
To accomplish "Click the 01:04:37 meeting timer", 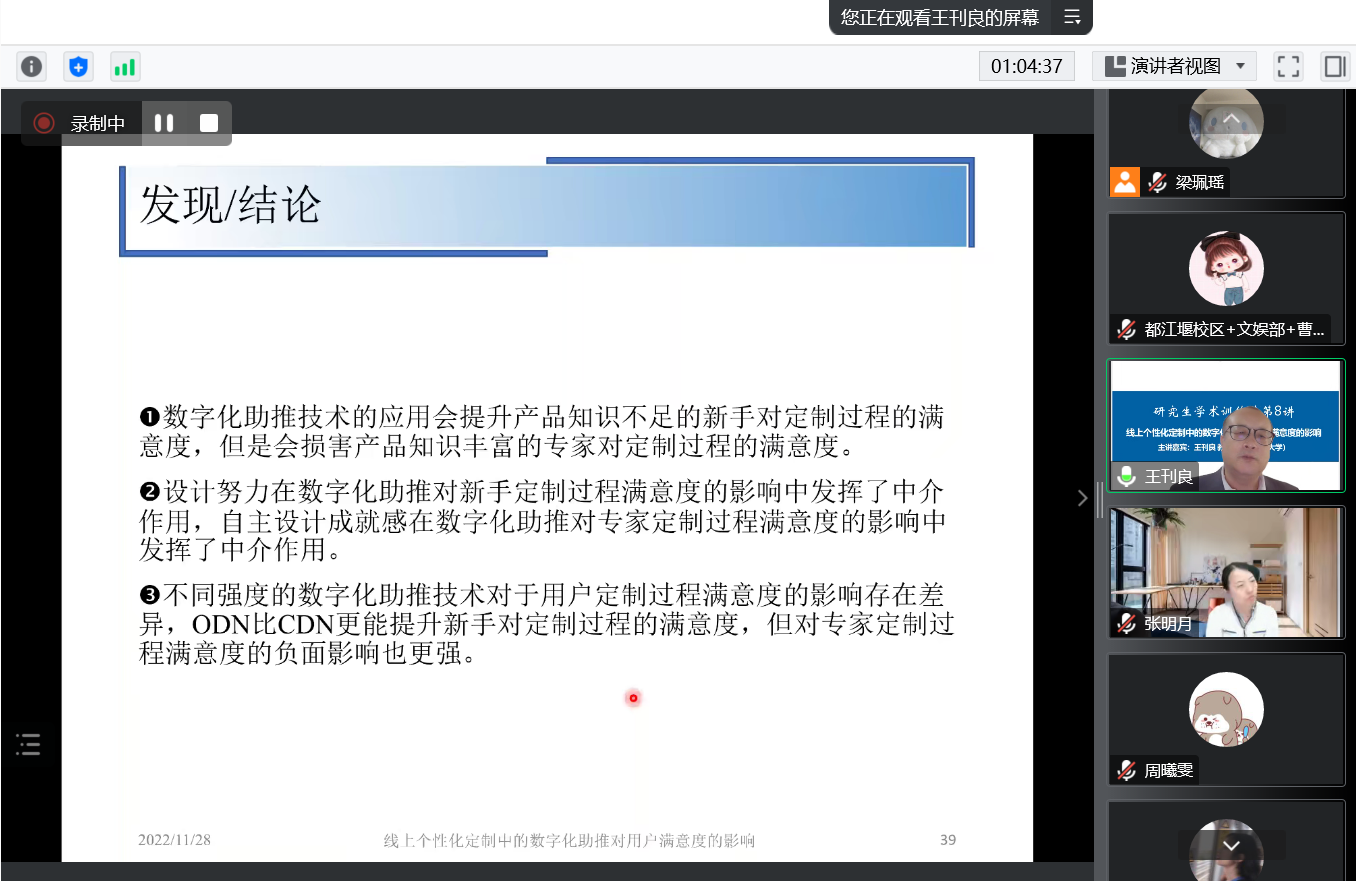I will click(x=1026, y=67).
